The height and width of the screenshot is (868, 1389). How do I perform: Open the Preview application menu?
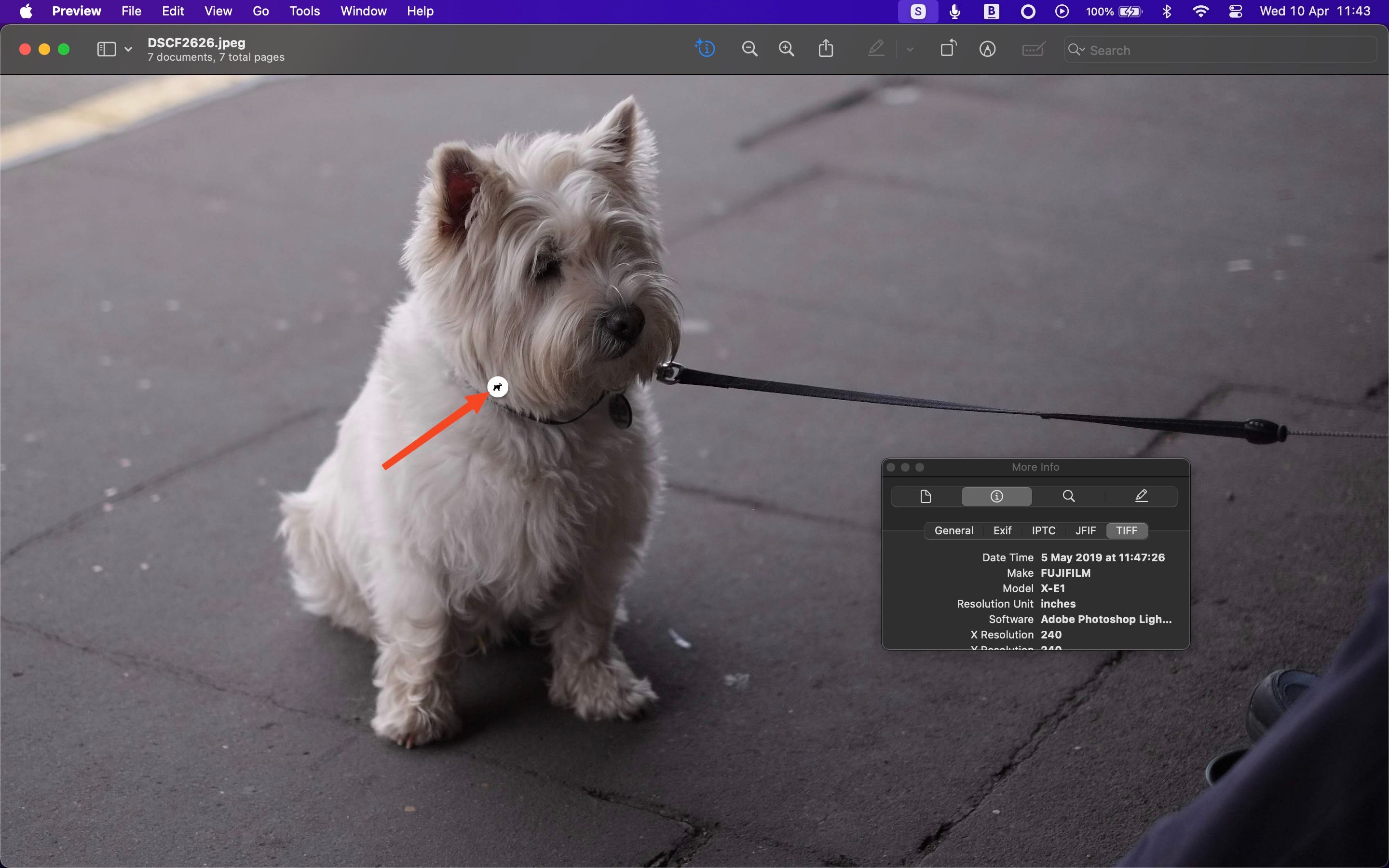click(x=76, y=12)
